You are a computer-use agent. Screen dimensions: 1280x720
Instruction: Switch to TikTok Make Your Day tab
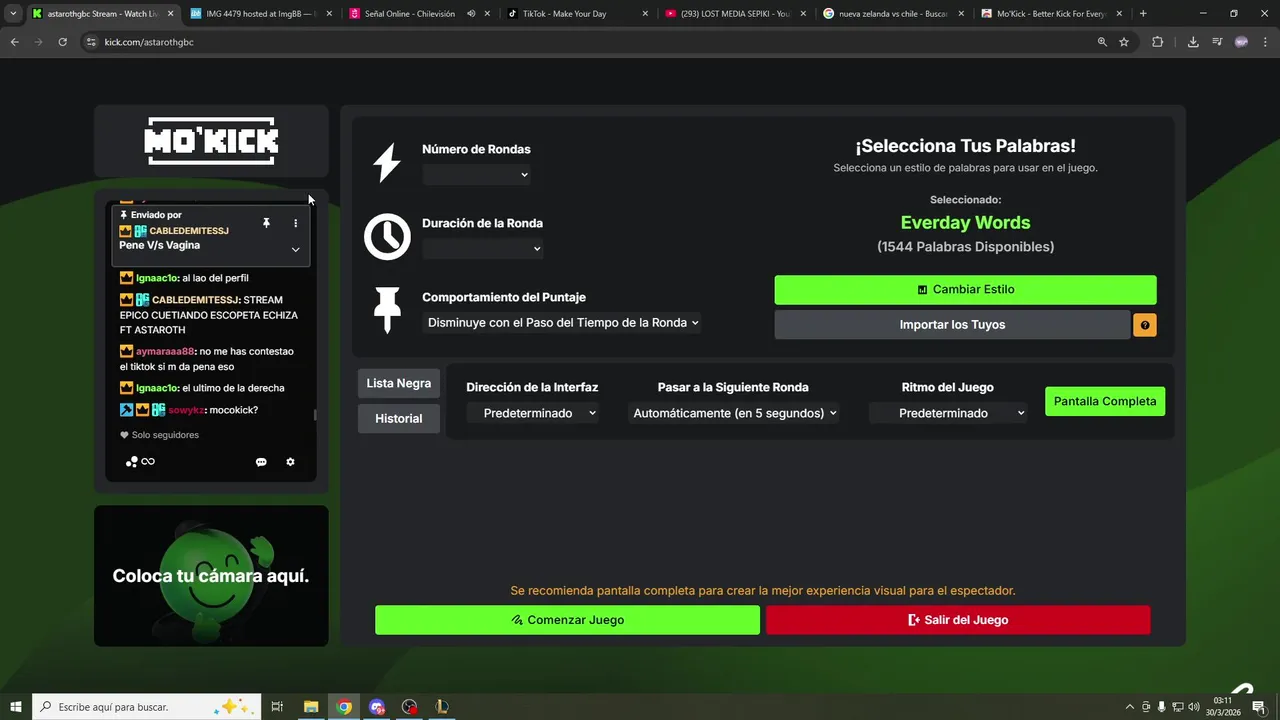click(578, 14)
